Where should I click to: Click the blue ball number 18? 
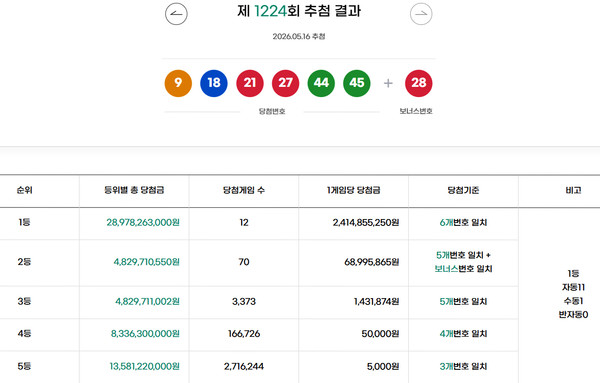(x=214, y=83)
